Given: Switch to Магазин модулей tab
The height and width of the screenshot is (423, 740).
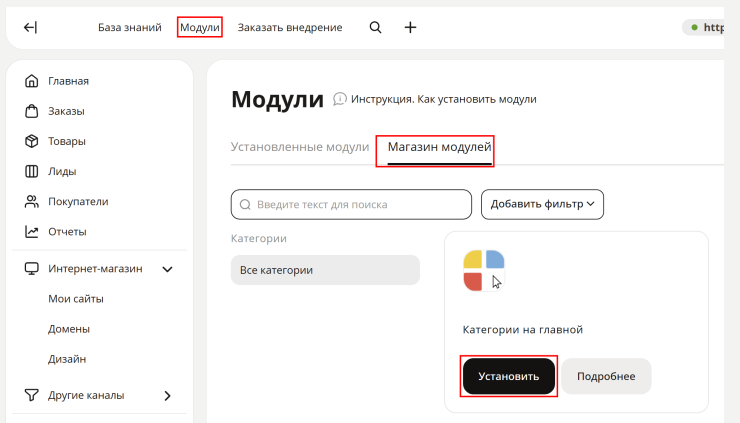Looking at the screenshot, I should (x=439, y=147).
